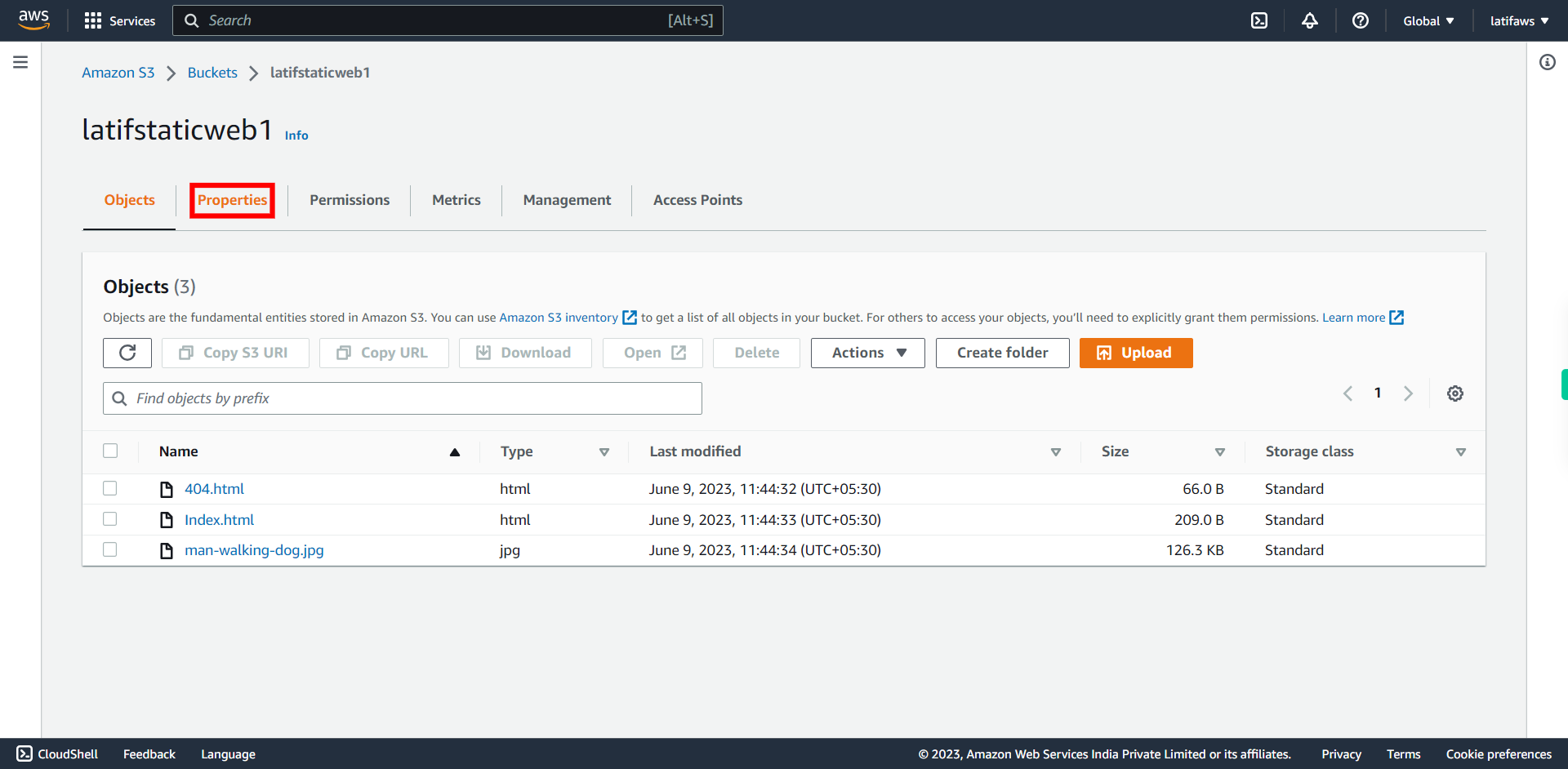Launch CloudShell from the top bar icon

click(1259, 20)
